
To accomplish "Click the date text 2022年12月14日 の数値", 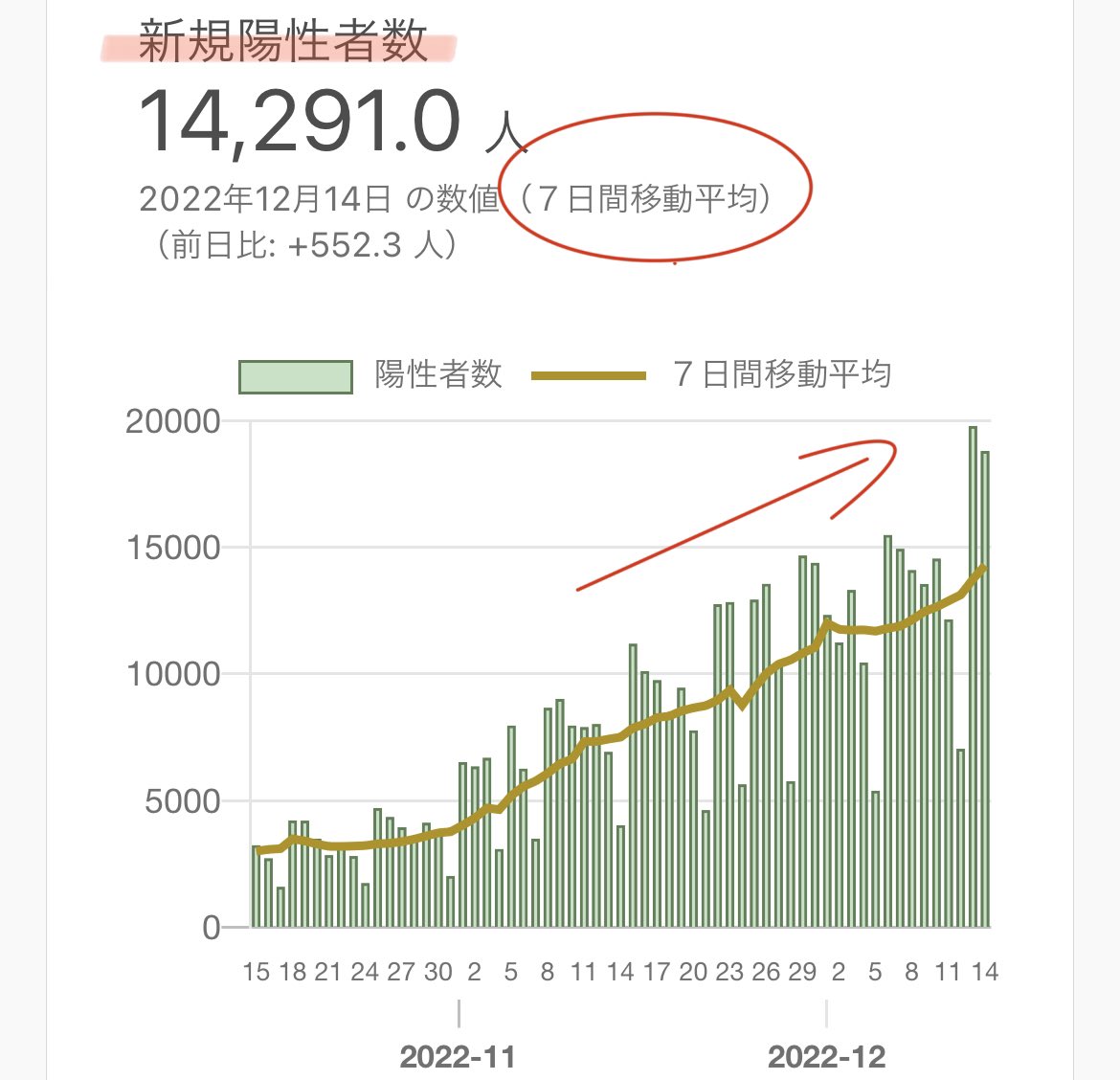I will point(320,198).
